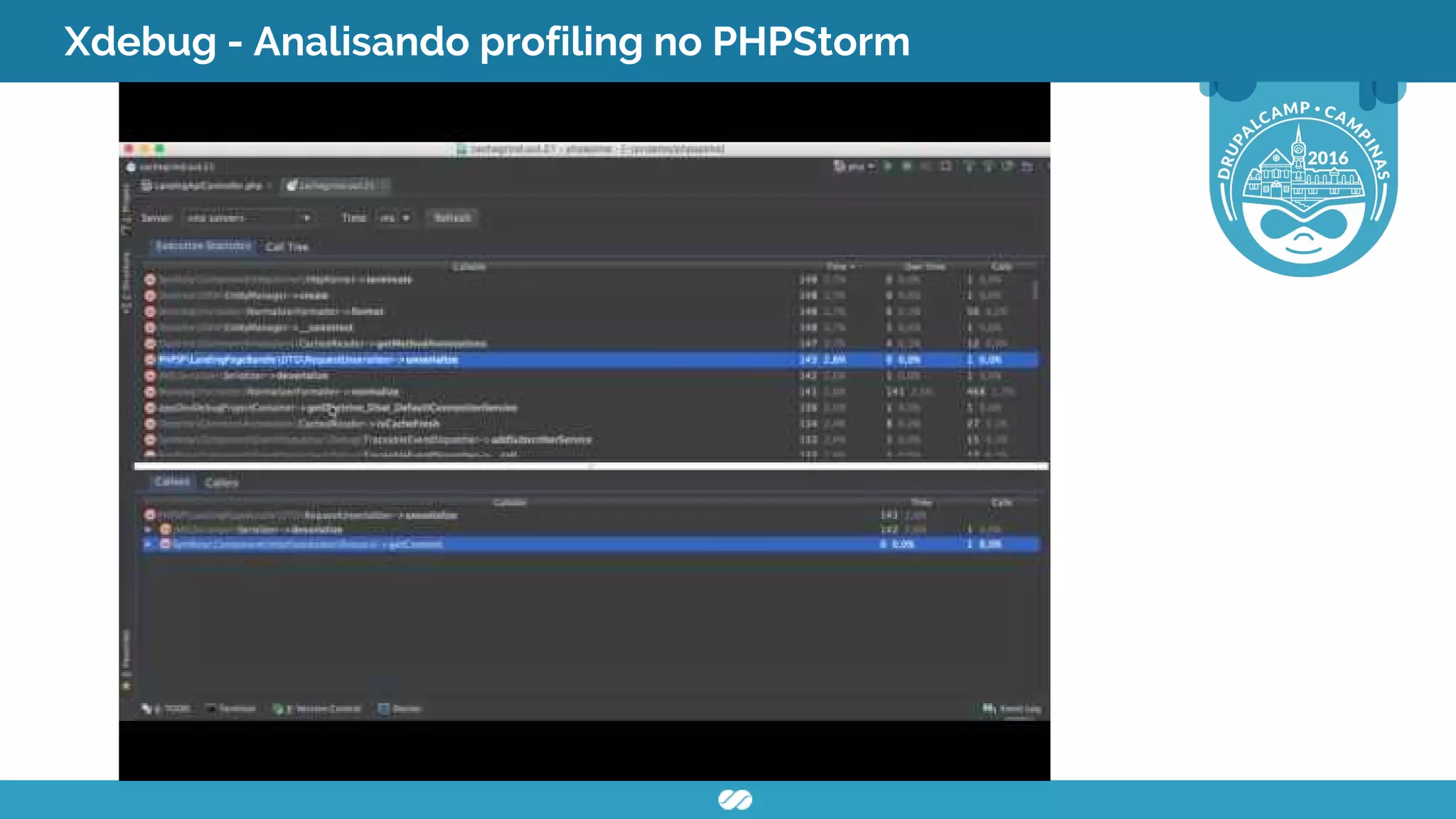Open the TODO tool window
1456x819 pixels.
tap(166, 709)
